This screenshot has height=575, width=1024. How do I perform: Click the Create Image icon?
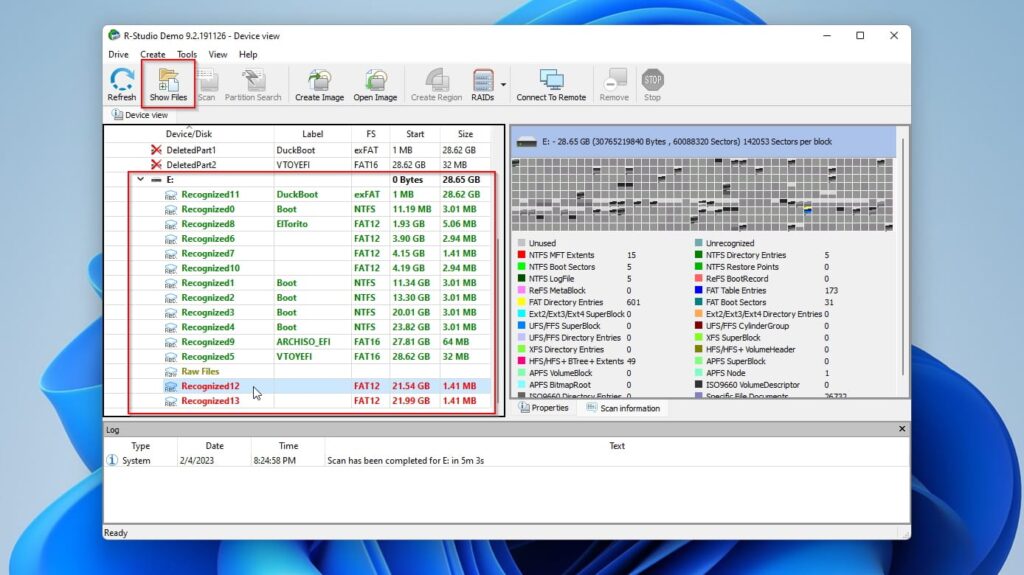tap(319, 84)
